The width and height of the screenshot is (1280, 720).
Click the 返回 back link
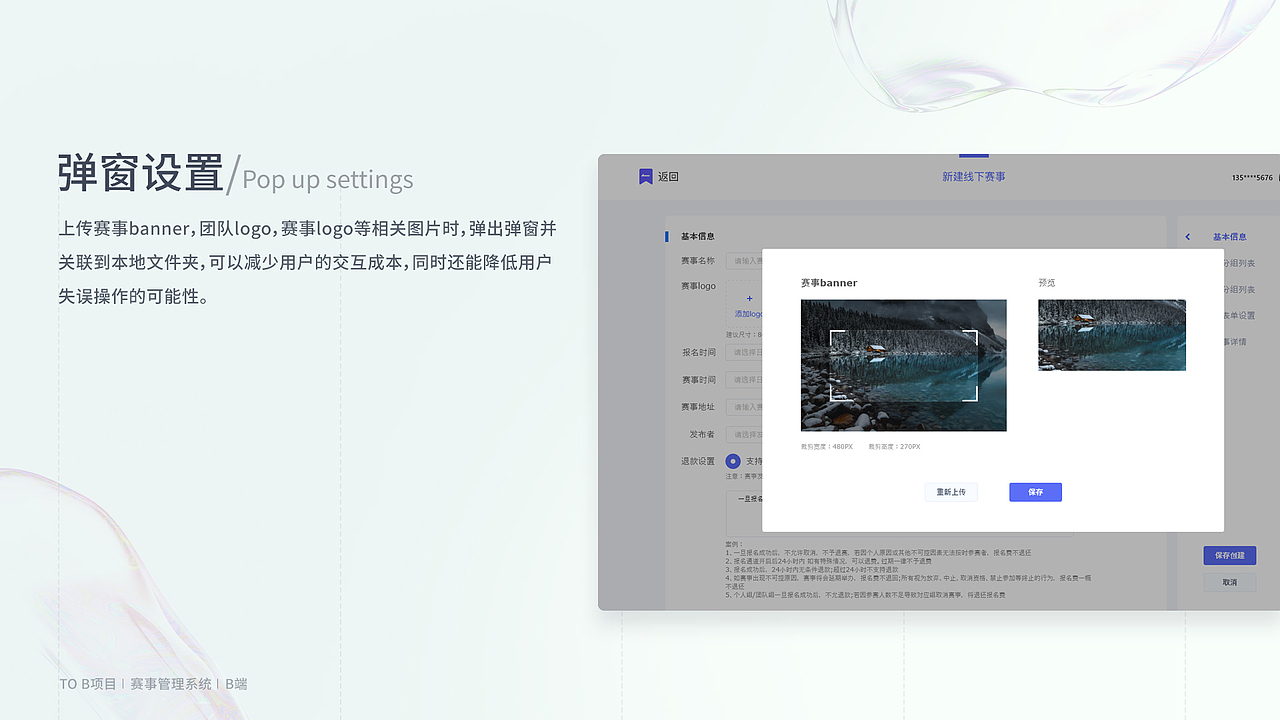coord(668,177)
